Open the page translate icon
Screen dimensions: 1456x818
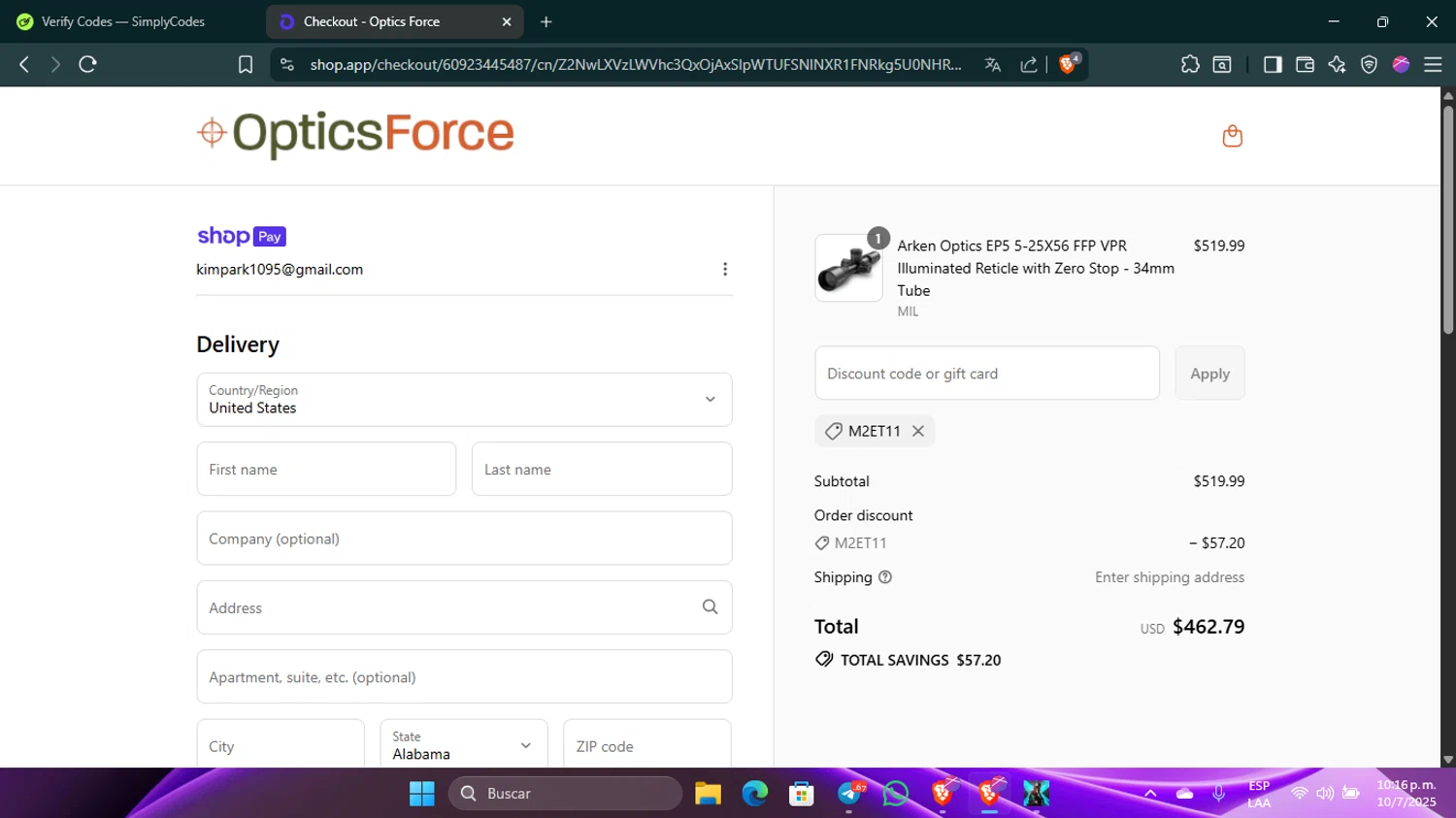point(992,64)
